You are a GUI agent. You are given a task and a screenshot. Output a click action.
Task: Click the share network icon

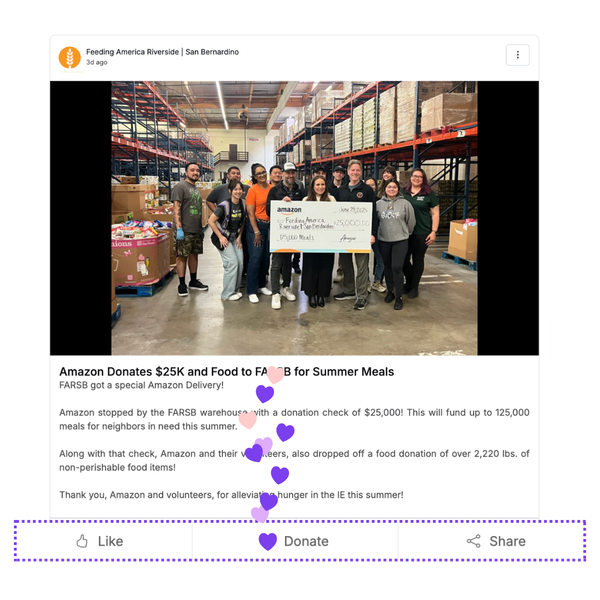tap(474, 541)
